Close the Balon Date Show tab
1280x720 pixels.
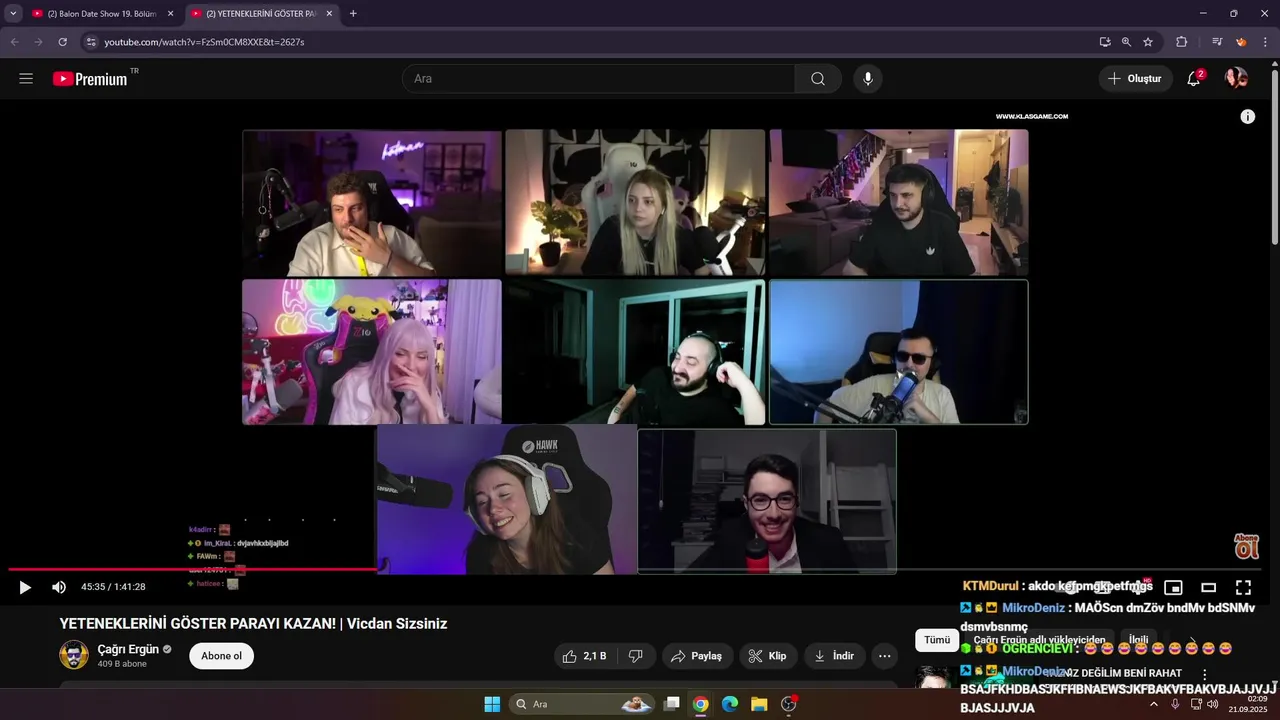pos(171,14)
